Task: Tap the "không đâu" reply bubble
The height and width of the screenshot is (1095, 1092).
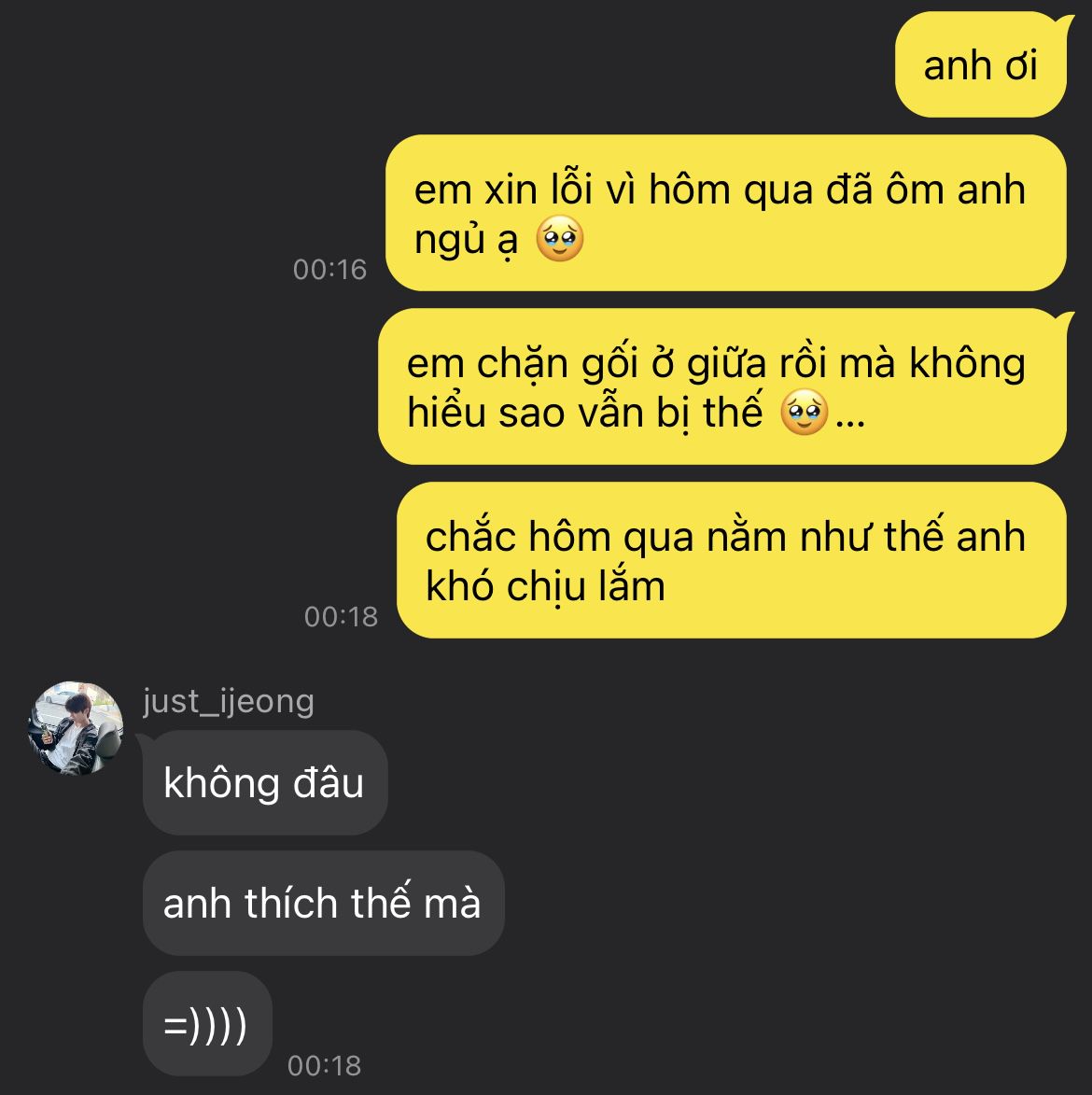Action: pyautogui.click(x=263, y=782)
